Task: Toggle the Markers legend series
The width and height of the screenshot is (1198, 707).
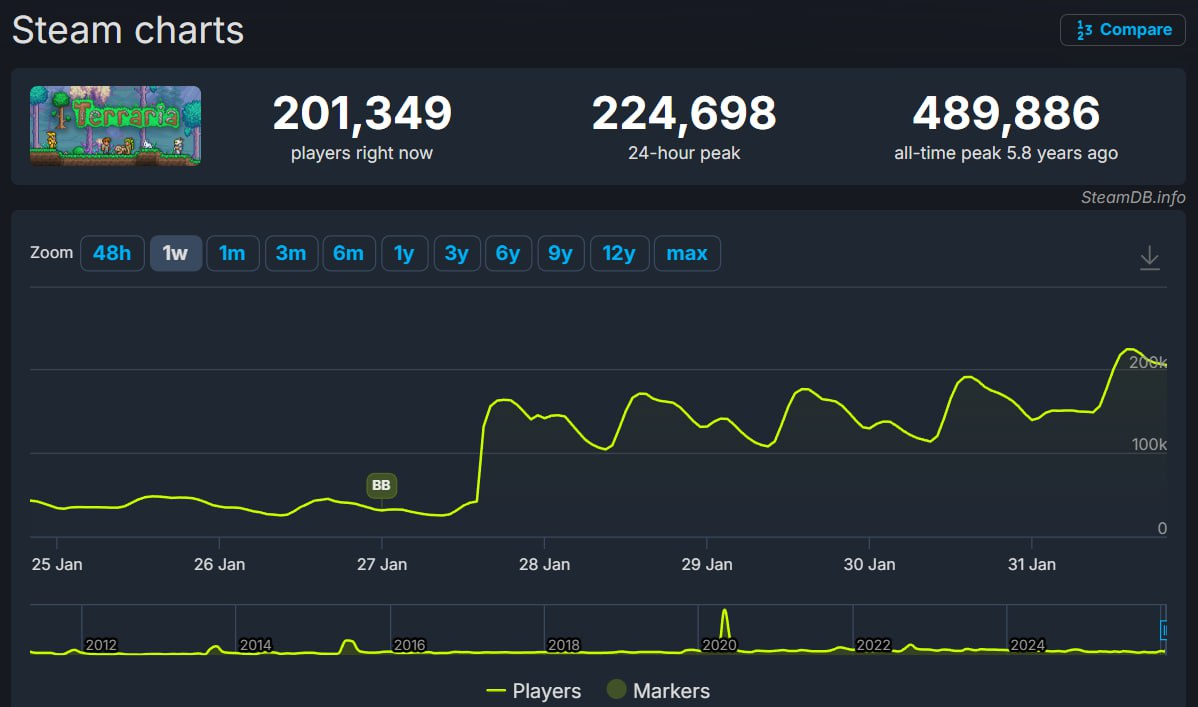Action: (x=659, y=691)
